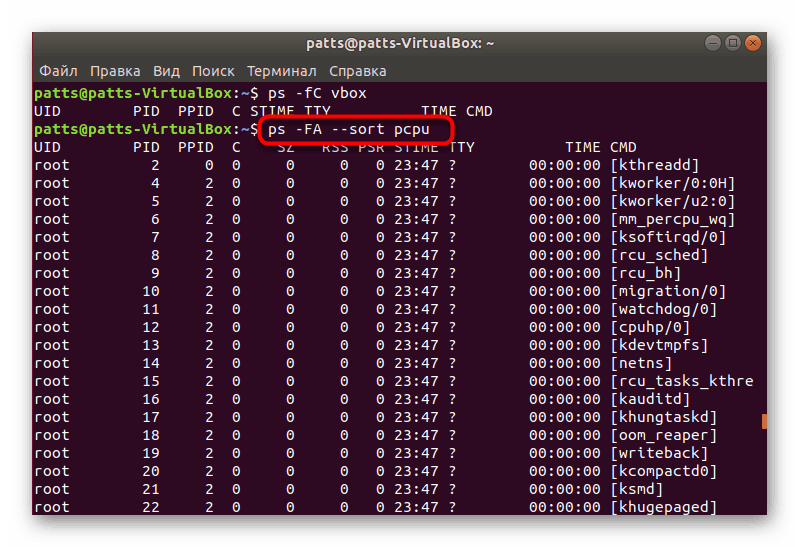Click the second-table PPID column header

click(196, 147)
